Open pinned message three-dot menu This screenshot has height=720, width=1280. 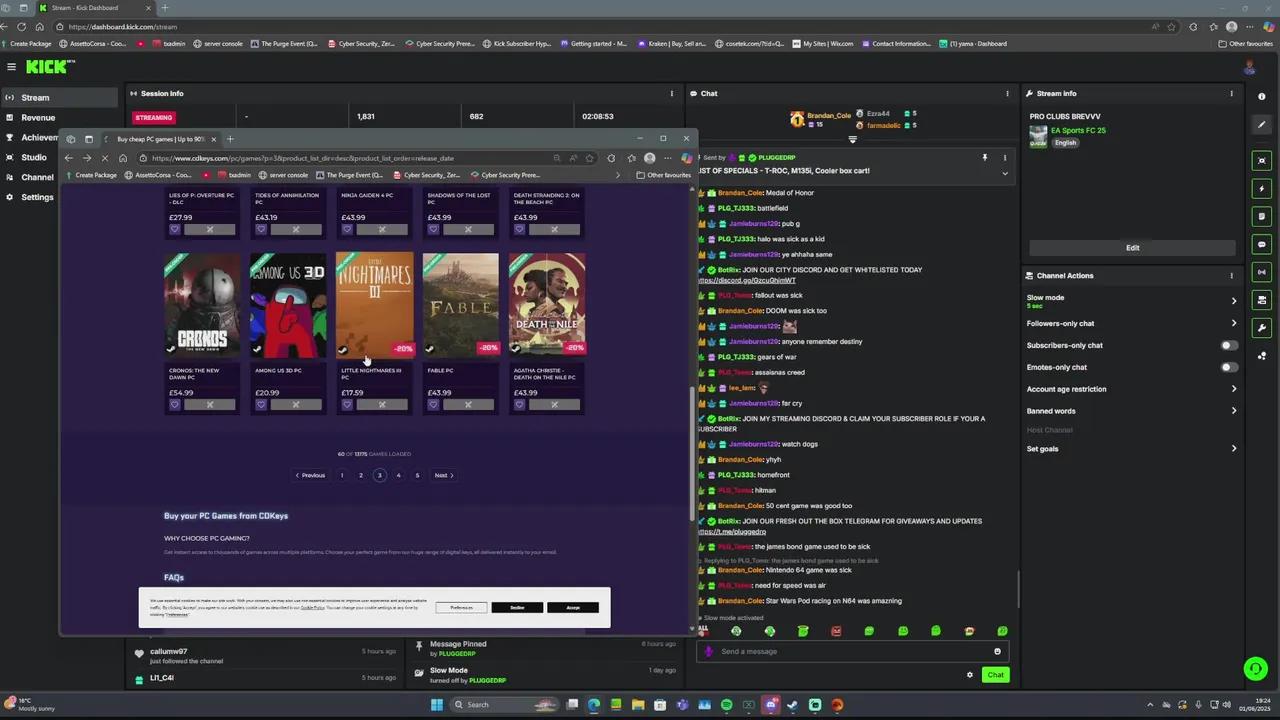[1004, 157]
